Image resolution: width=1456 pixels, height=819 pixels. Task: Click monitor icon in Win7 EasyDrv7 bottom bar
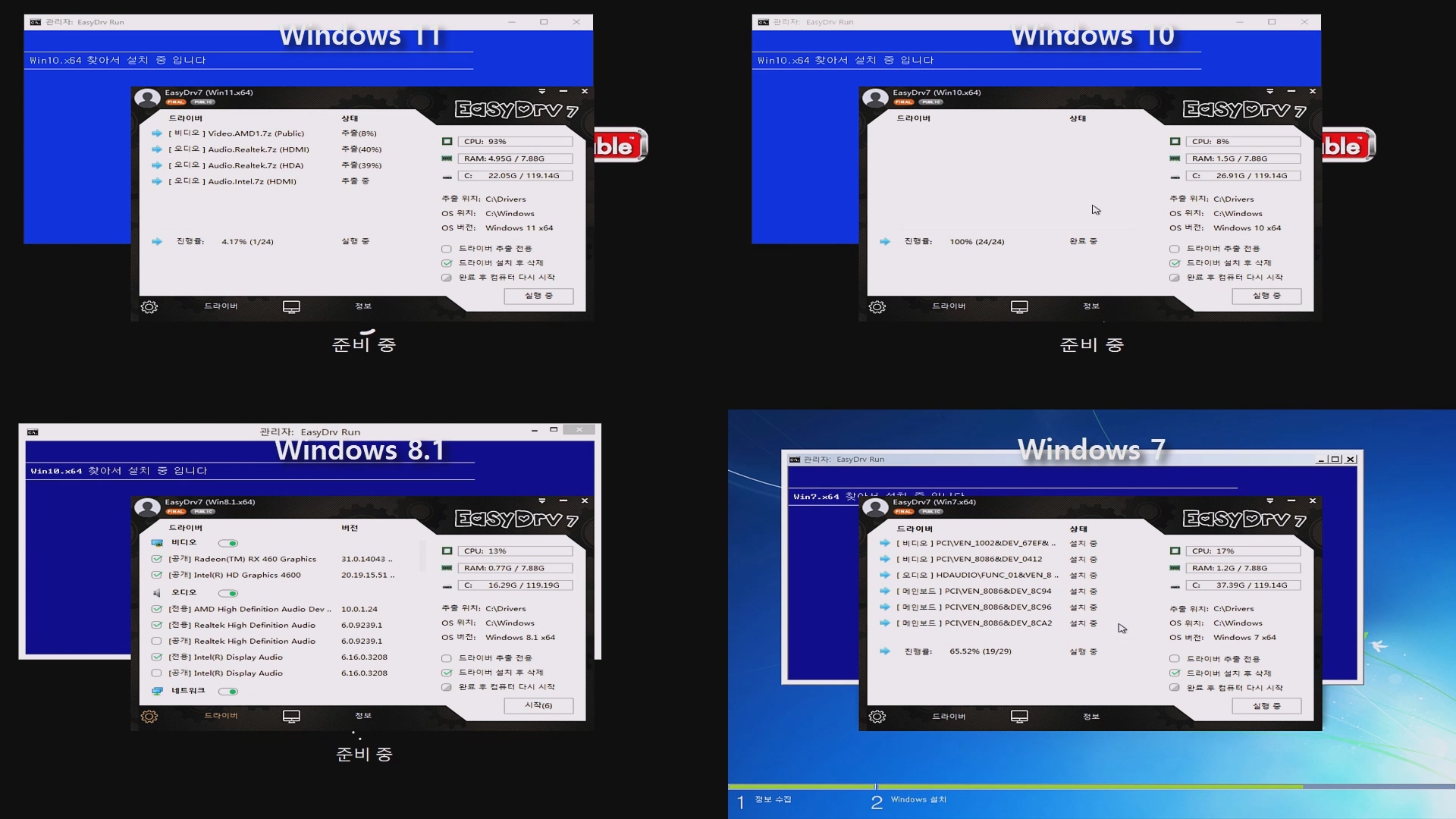1019,717
